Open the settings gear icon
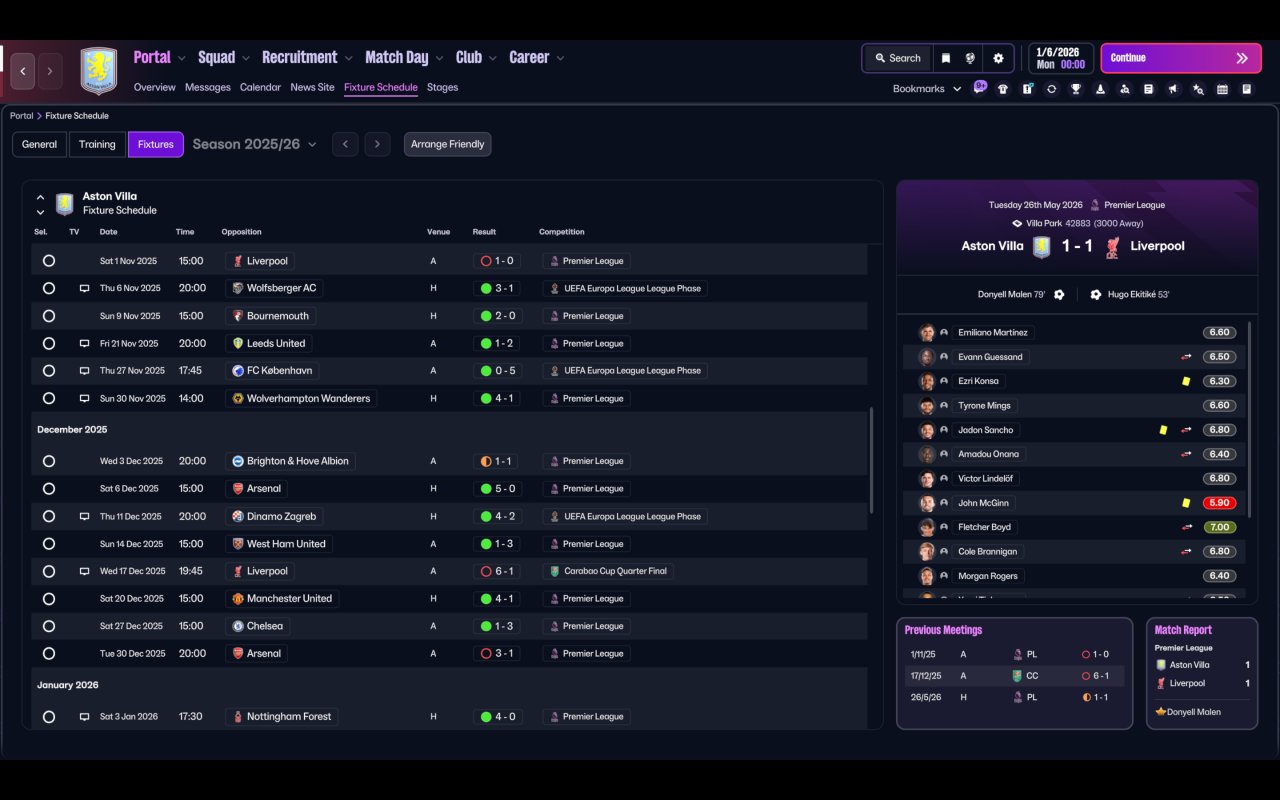The height and width of the screenshot is (800, 1280). click(998, 58)
